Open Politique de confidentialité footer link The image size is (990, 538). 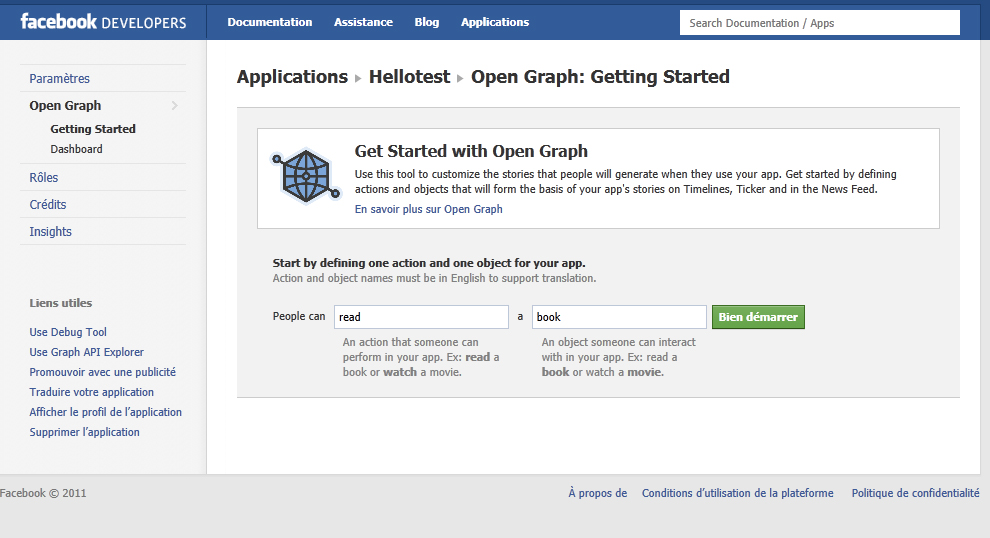tap(915, 493)
